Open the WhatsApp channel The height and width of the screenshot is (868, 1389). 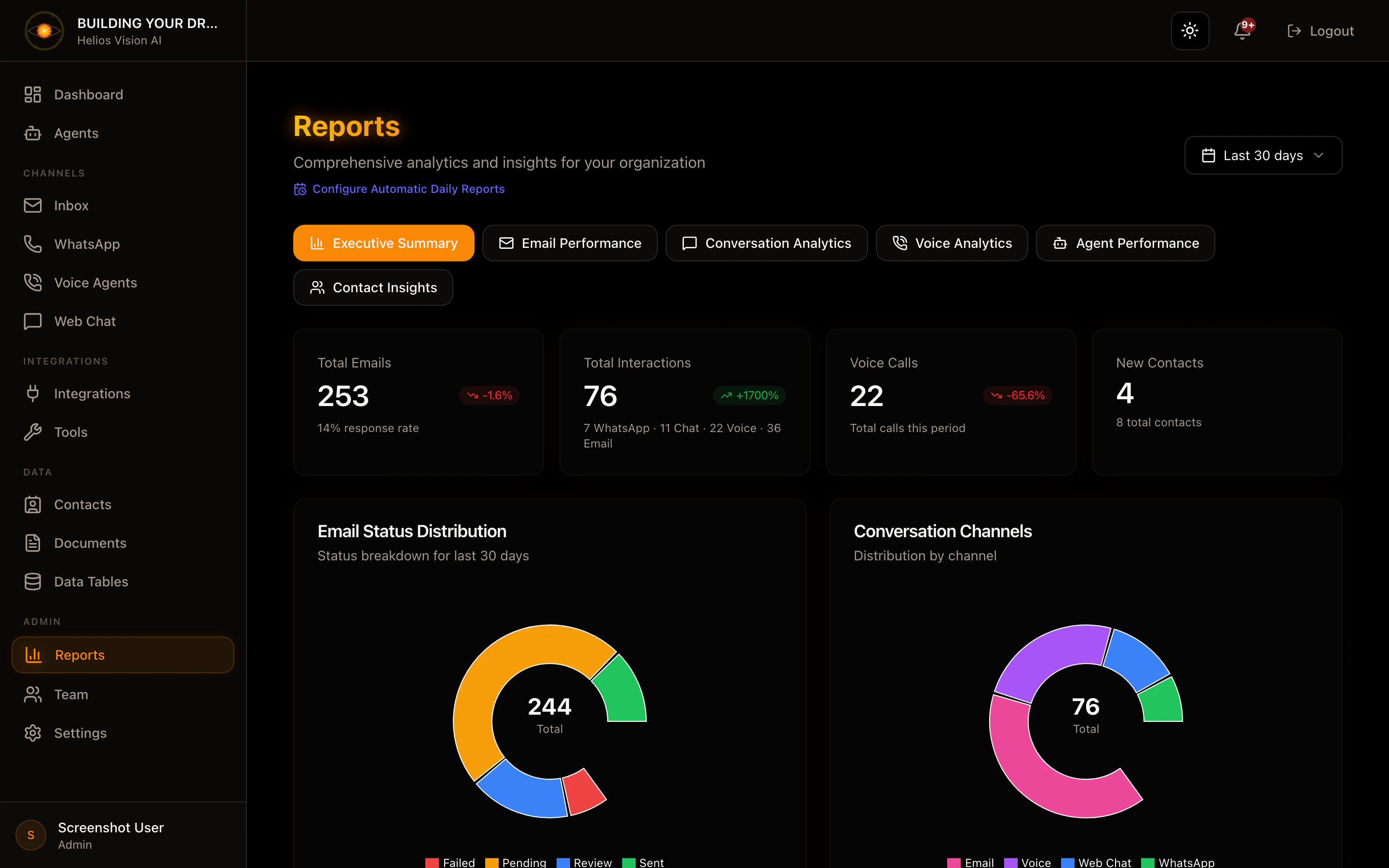click(87, 244)
